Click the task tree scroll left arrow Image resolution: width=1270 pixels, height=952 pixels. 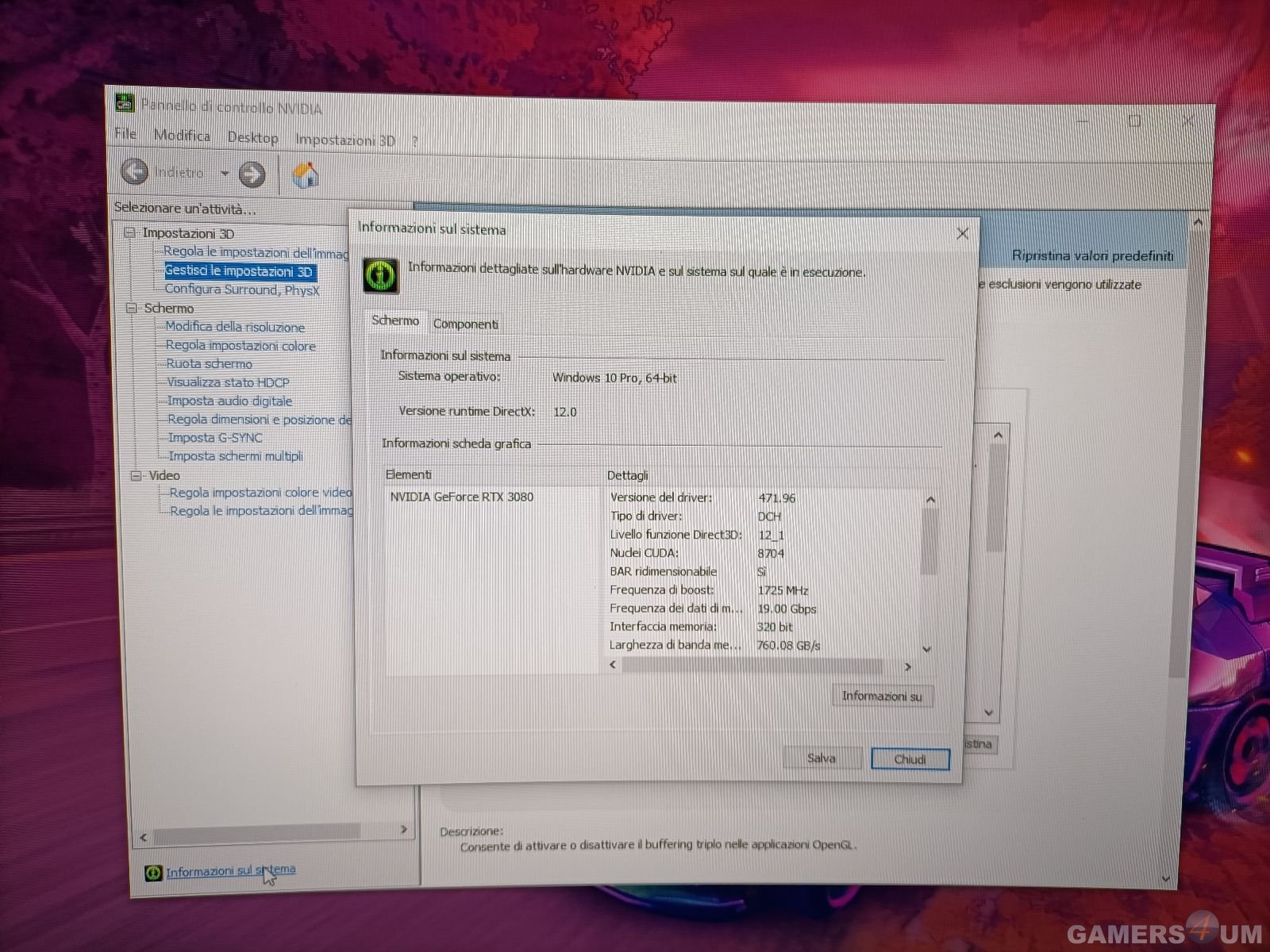click(x=144, y=836)
